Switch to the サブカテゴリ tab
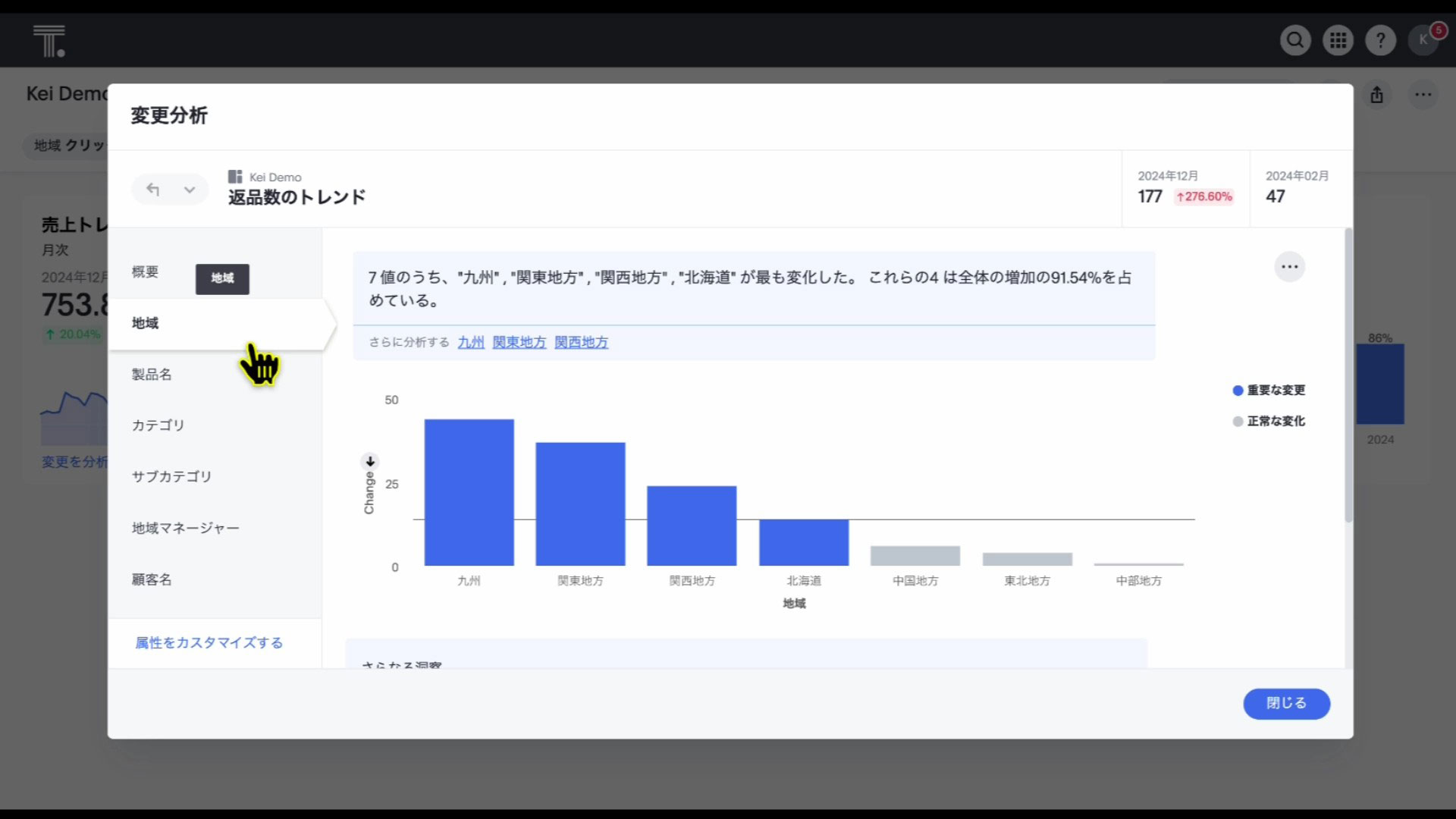1456x819 pixels. tap(171, 476)
